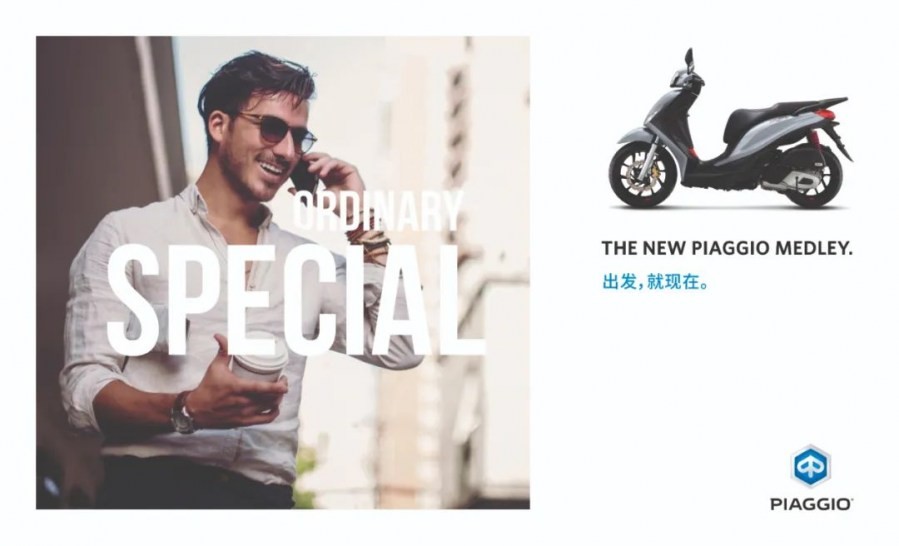Image resolution: width=899 pixels, height=546 pixels.
Task: Click the scooter's rear wheel
Action: 812,176
